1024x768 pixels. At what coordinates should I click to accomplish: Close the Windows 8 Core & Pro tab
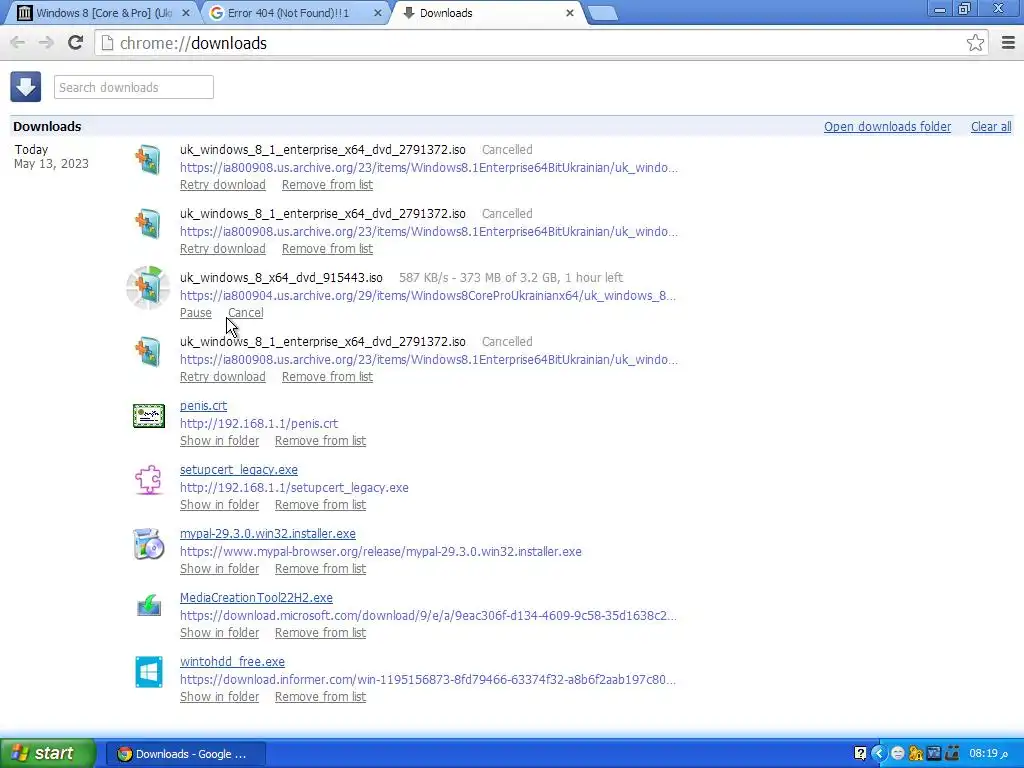click(x=185, y=13)
